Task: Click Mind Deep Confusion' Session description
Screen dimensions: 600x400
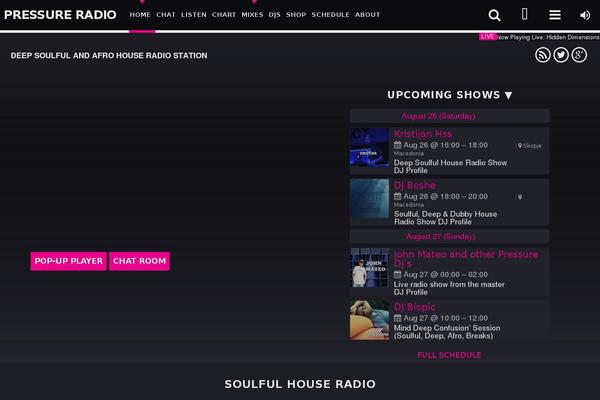Action: pos(447,332)
